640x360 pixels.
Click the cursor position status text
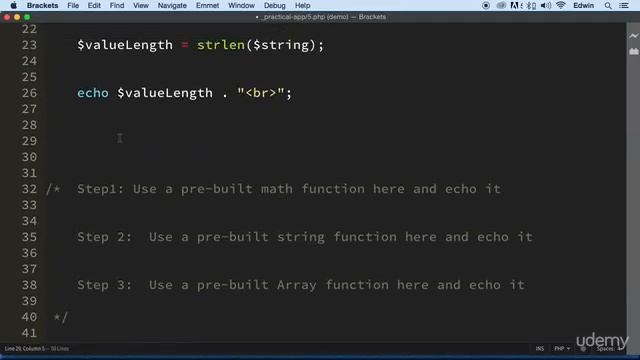(x=37, y=349)
